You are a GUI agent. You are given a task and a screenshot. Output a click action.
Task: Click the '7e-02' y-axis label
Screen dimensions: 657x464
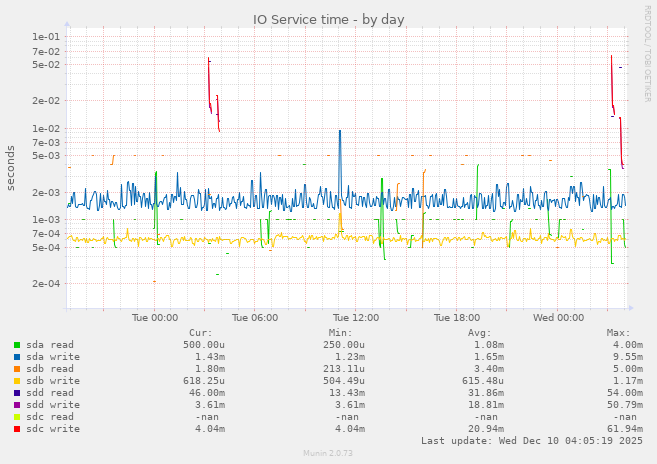[x=46, y=52]
